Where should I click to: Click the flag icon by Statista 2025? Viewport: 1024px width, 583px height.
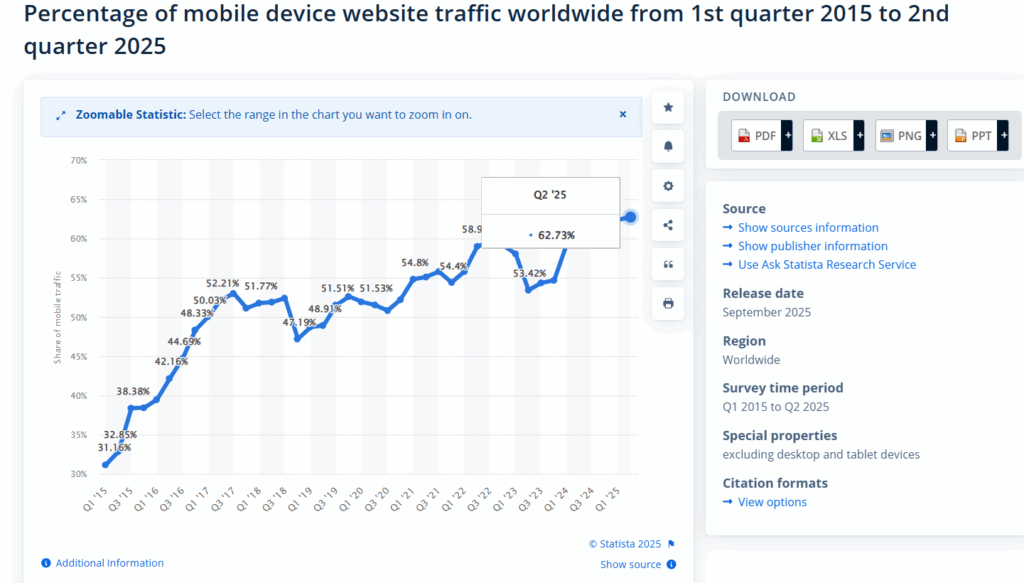[671, 544]
